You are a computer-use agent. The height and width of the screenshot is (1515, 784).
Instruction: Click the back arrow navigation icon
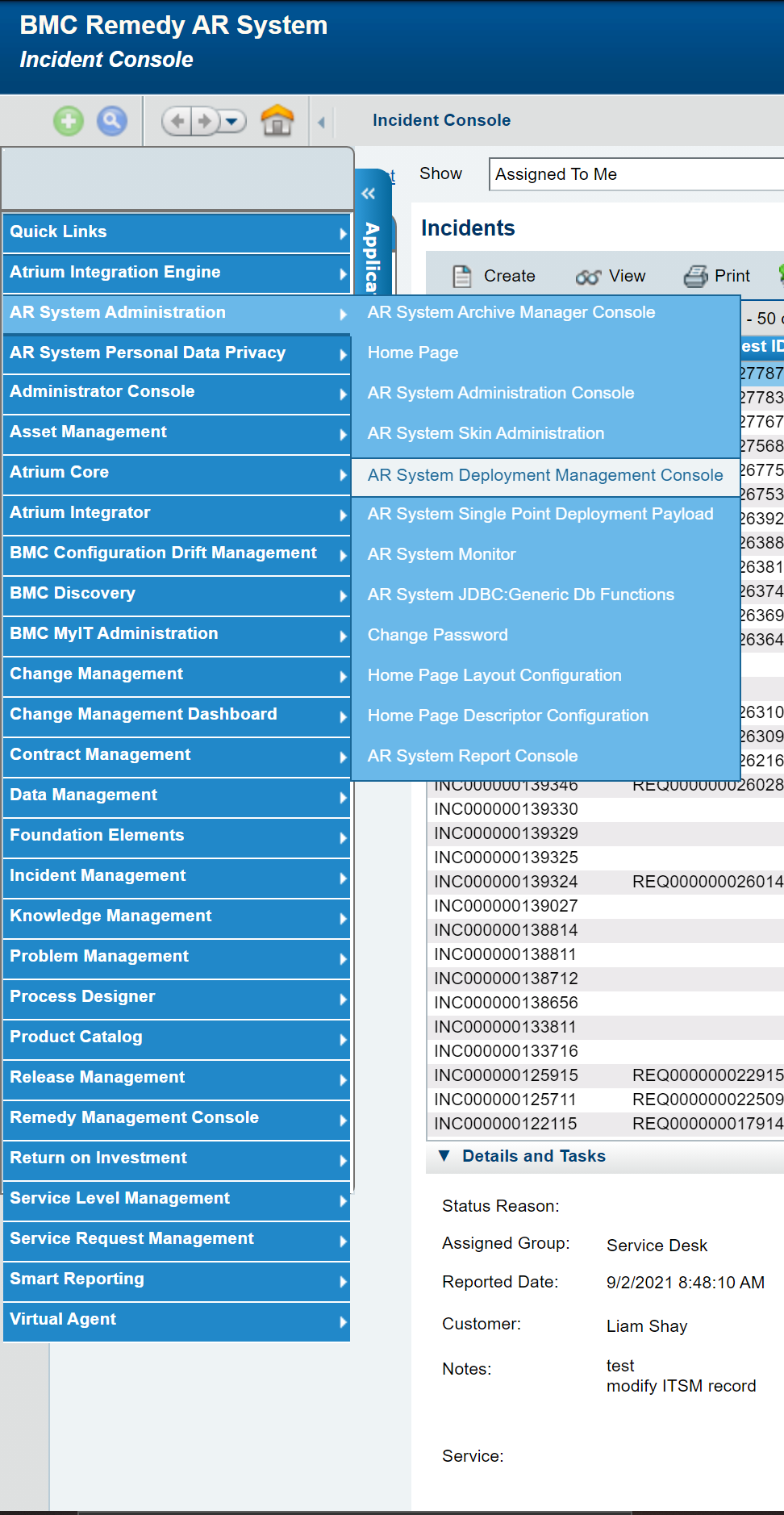click(178, 122)
